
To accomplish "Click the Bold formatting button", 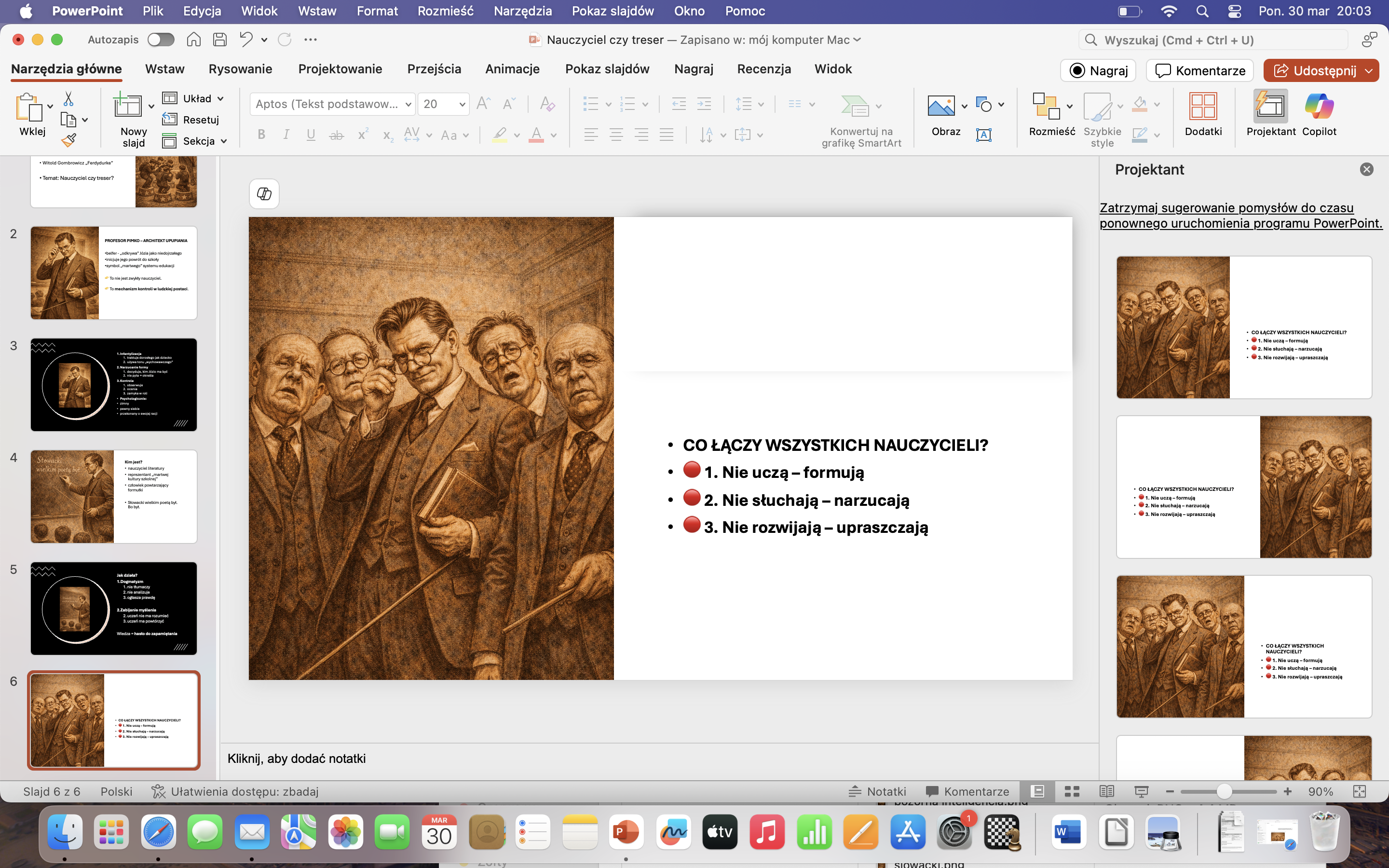I will tap(261, 135).
